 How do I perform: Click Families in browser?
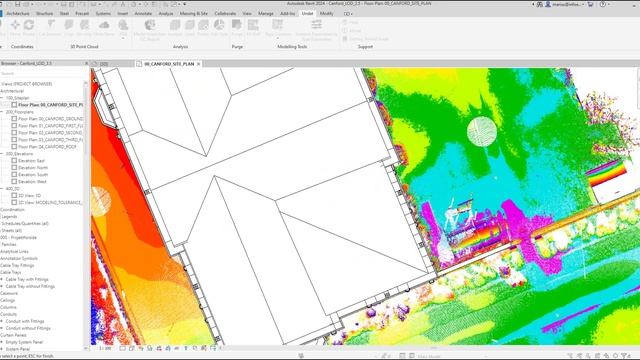(9, 244)
